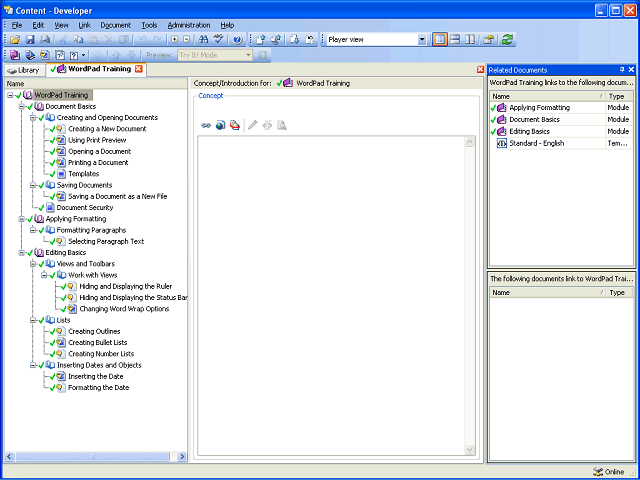Click inside the Concept content area
Screen dimensions: 640x480
pos(331,296)
